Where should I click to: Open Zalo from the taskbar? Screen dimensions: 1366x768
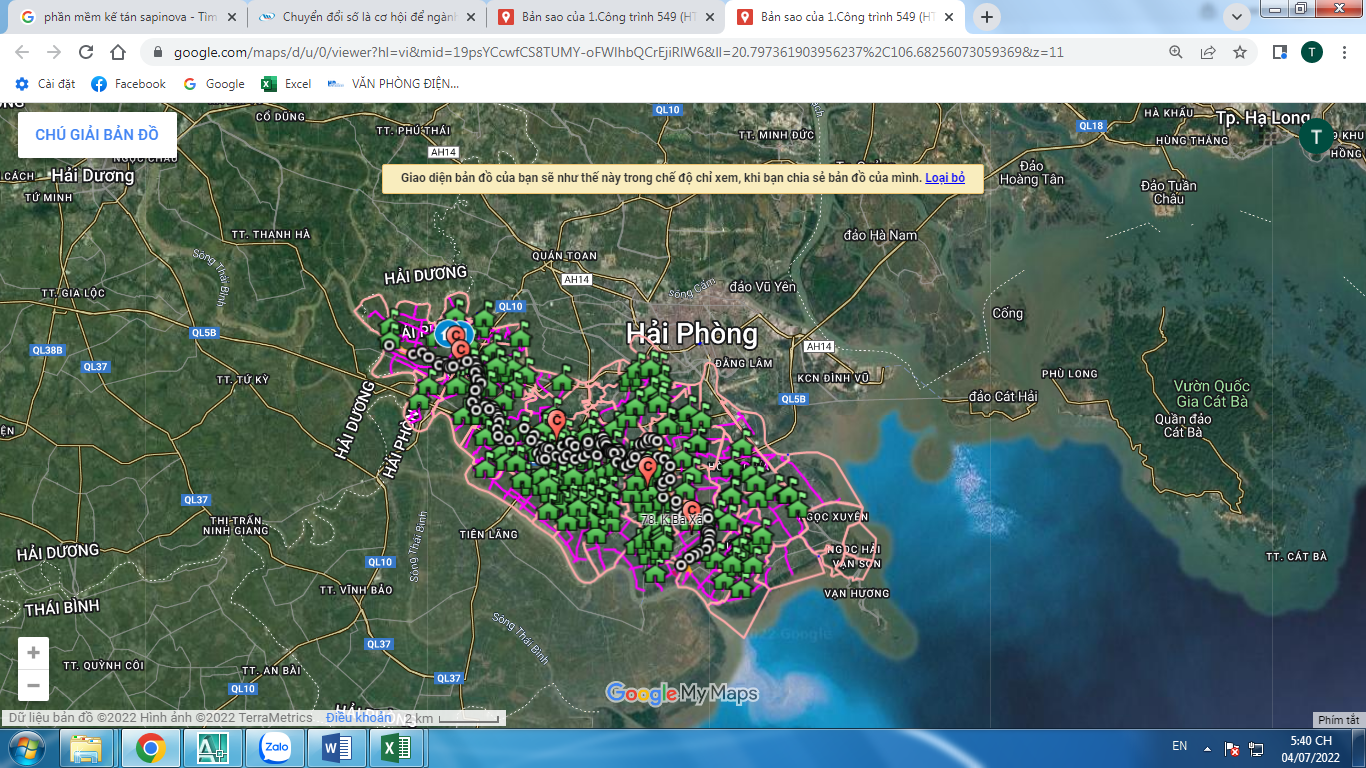tap(274, 747)
